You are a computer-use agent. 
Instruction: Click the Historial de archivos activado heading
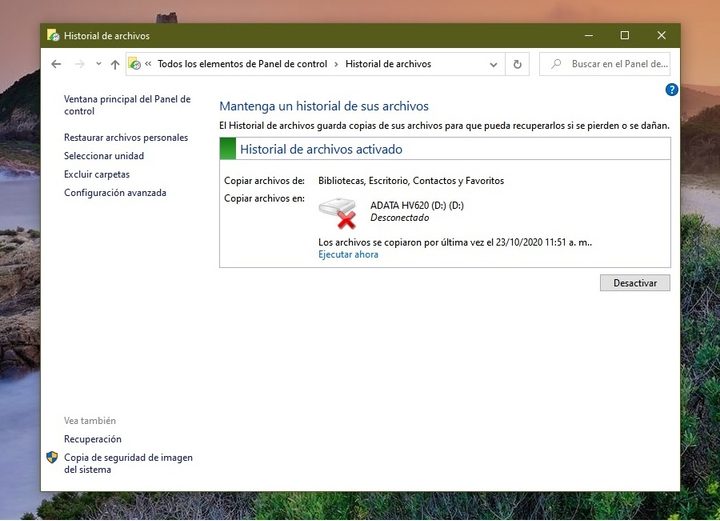(x=321, y=150)
